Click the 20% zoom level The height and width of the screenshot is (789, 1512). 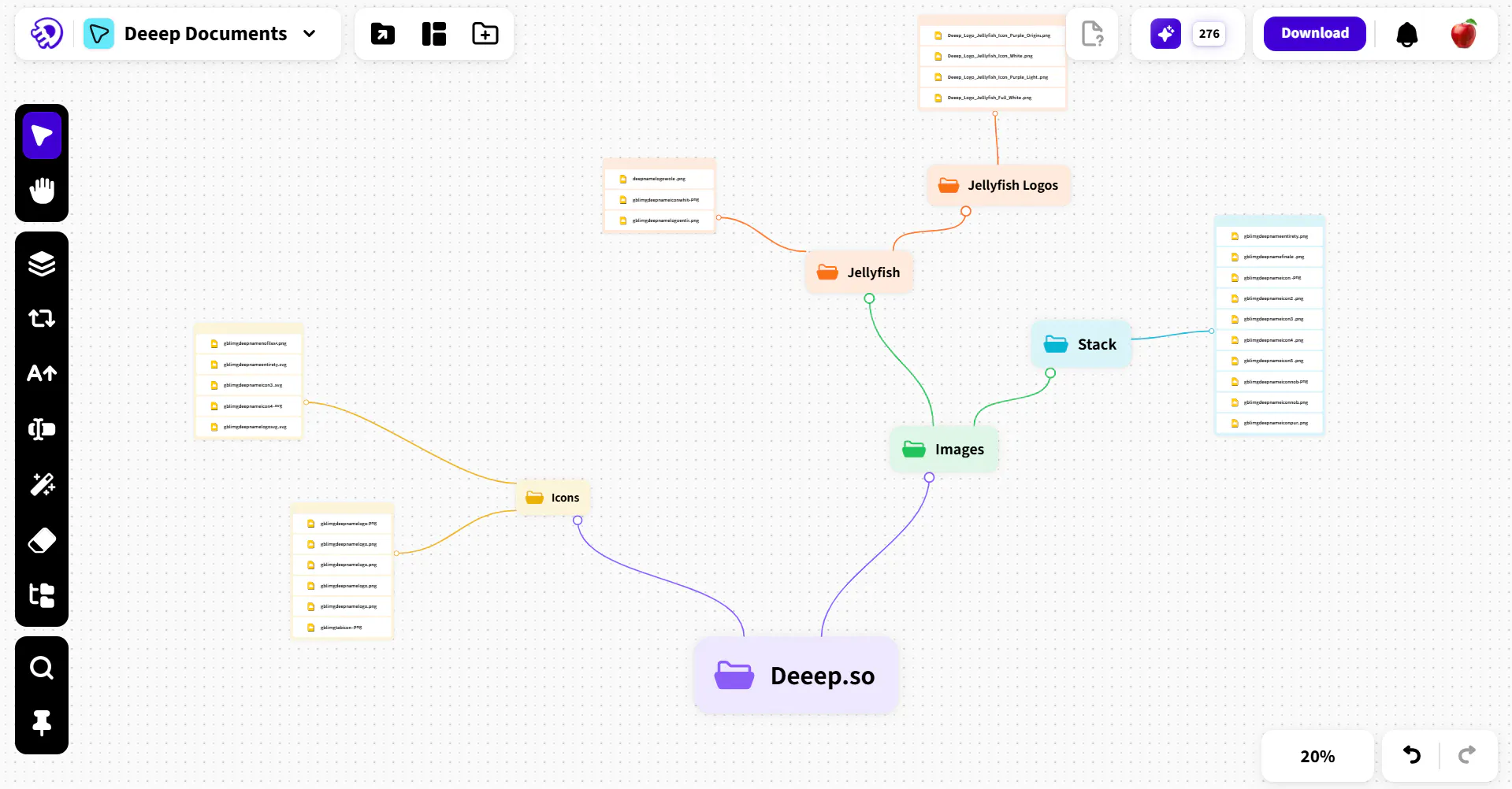[x=1317, y=756]
